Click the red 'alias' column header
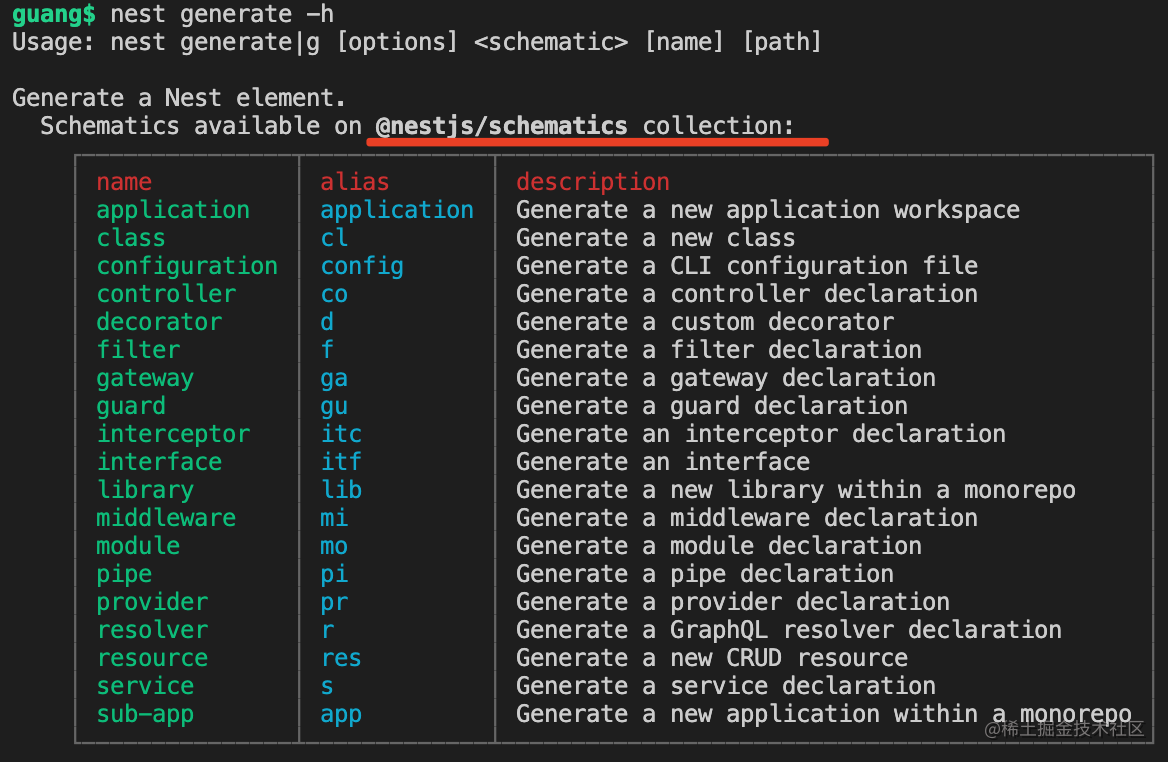Viewport: 1168px width, 762px height. pos(355,182)
